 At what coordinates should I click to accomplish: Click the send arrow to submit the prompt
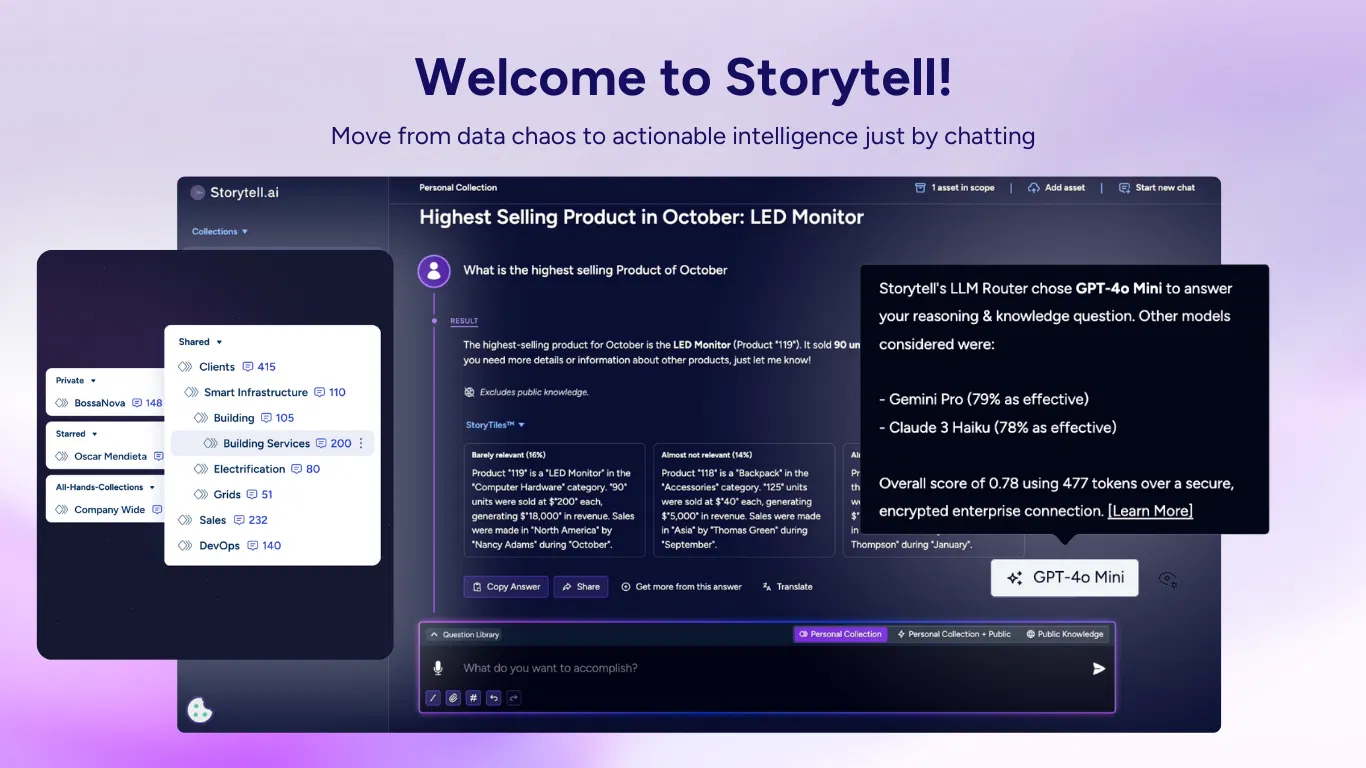pyautogui.click(x=1098, y=668)
